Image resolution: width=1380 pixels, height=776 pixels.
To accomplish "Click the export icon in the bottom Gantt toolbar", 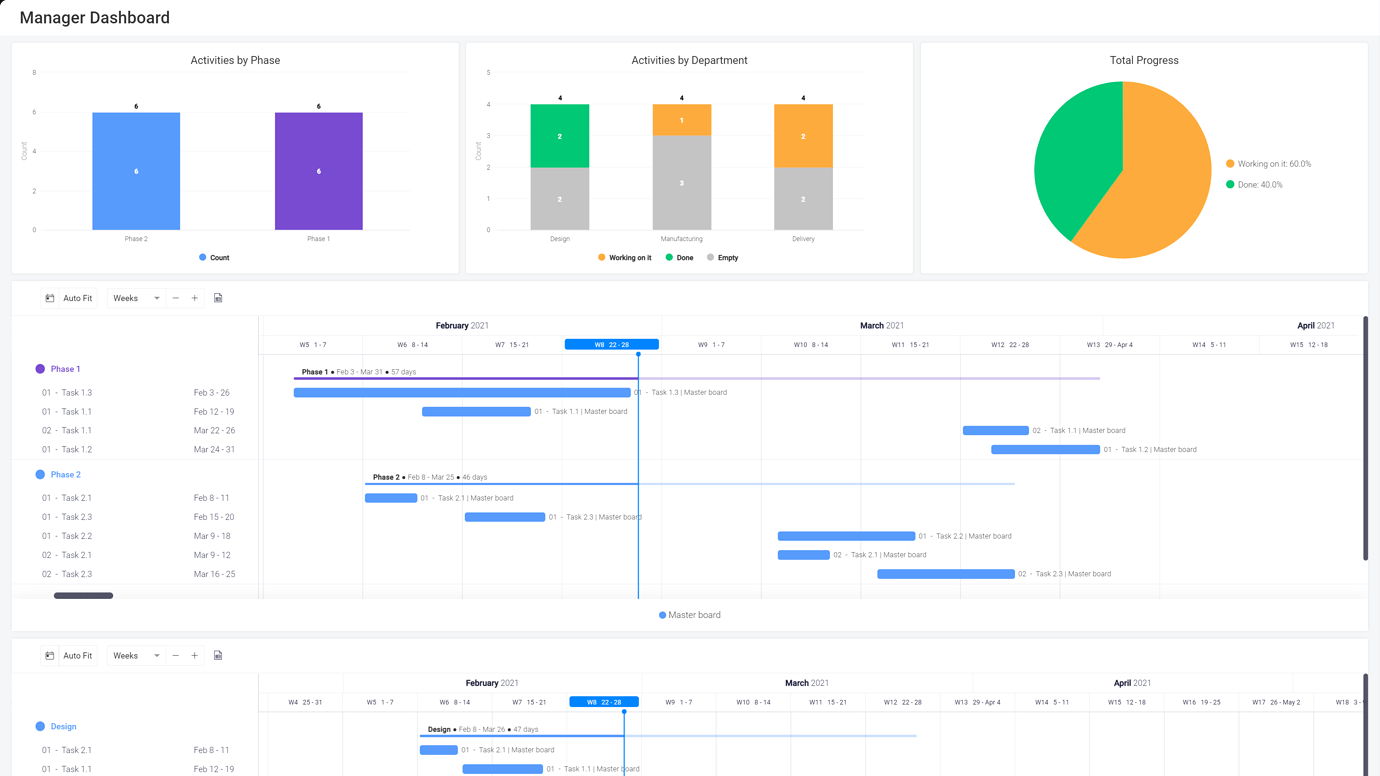I will pos(218,655).
